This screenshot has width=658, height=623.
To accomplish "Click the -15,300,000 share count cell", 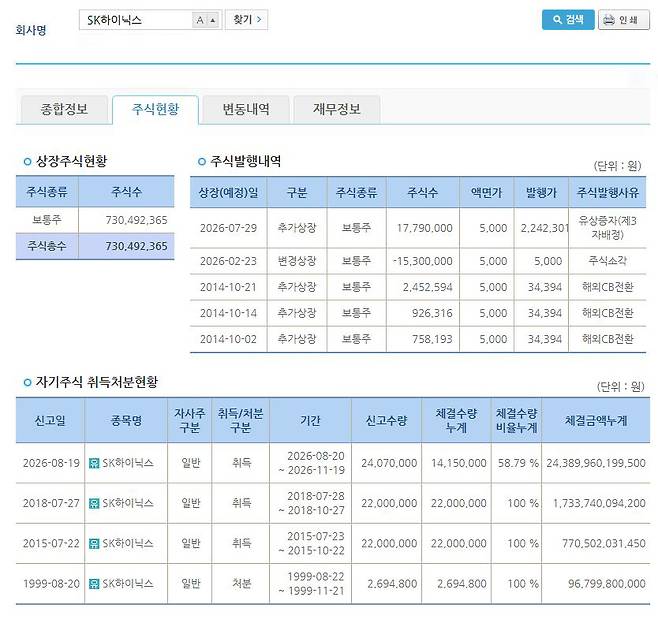I will [423, 261].
